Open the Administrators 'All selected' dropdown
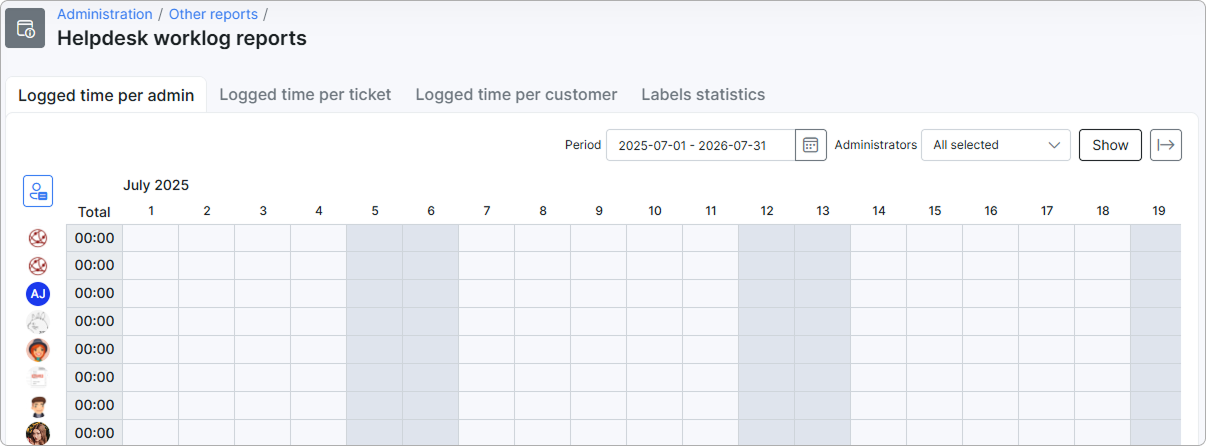This screenshot has width=1206, height=446. click(x=996, y=145)
